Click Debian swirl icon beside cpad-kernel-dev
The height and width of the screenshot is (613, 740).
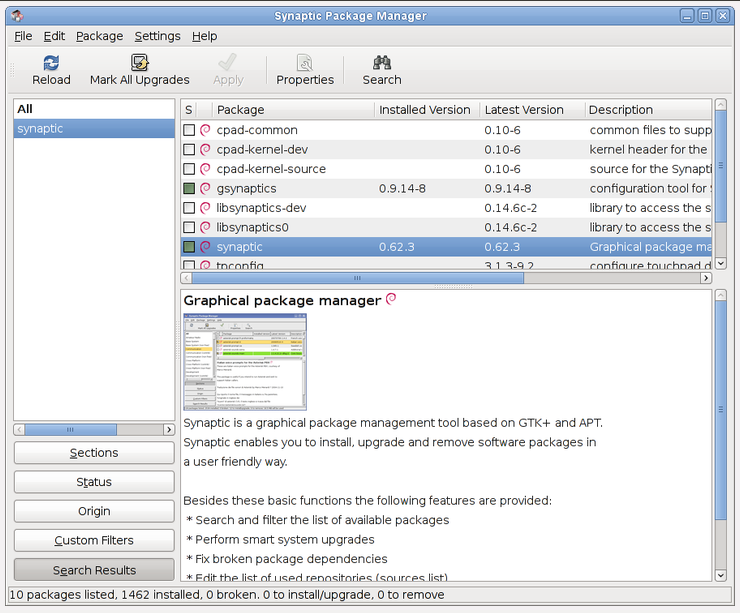(x=205, y=150)
